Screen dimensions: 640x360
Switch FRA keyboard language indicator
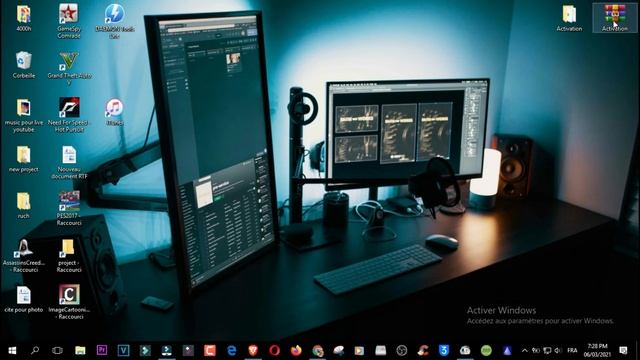coord(572,350)
